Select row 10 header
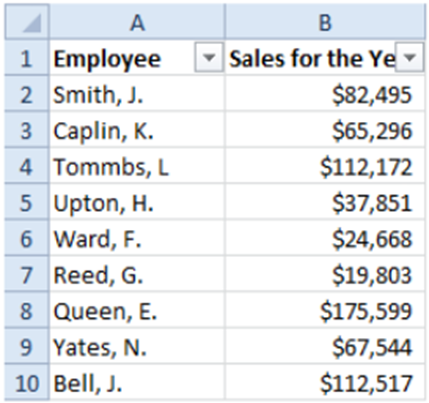The height and width of the screenshot is (403, 429). [x=27, y=382]
